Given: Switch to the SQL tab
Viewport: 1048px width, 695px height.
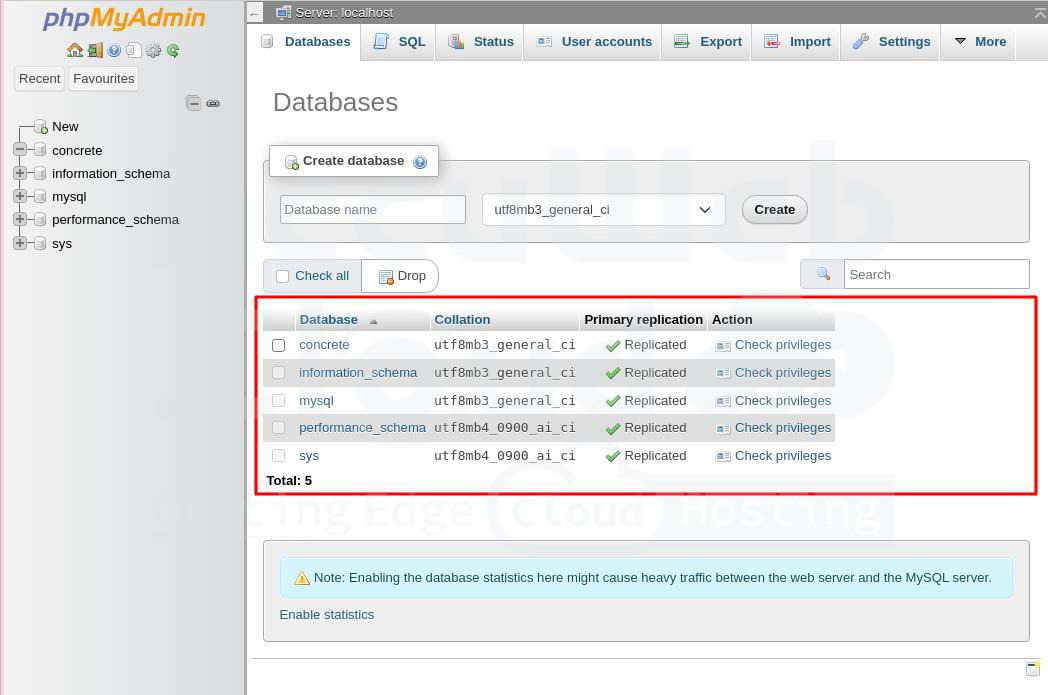Looking at the screenshot, I should pos(400,42).
